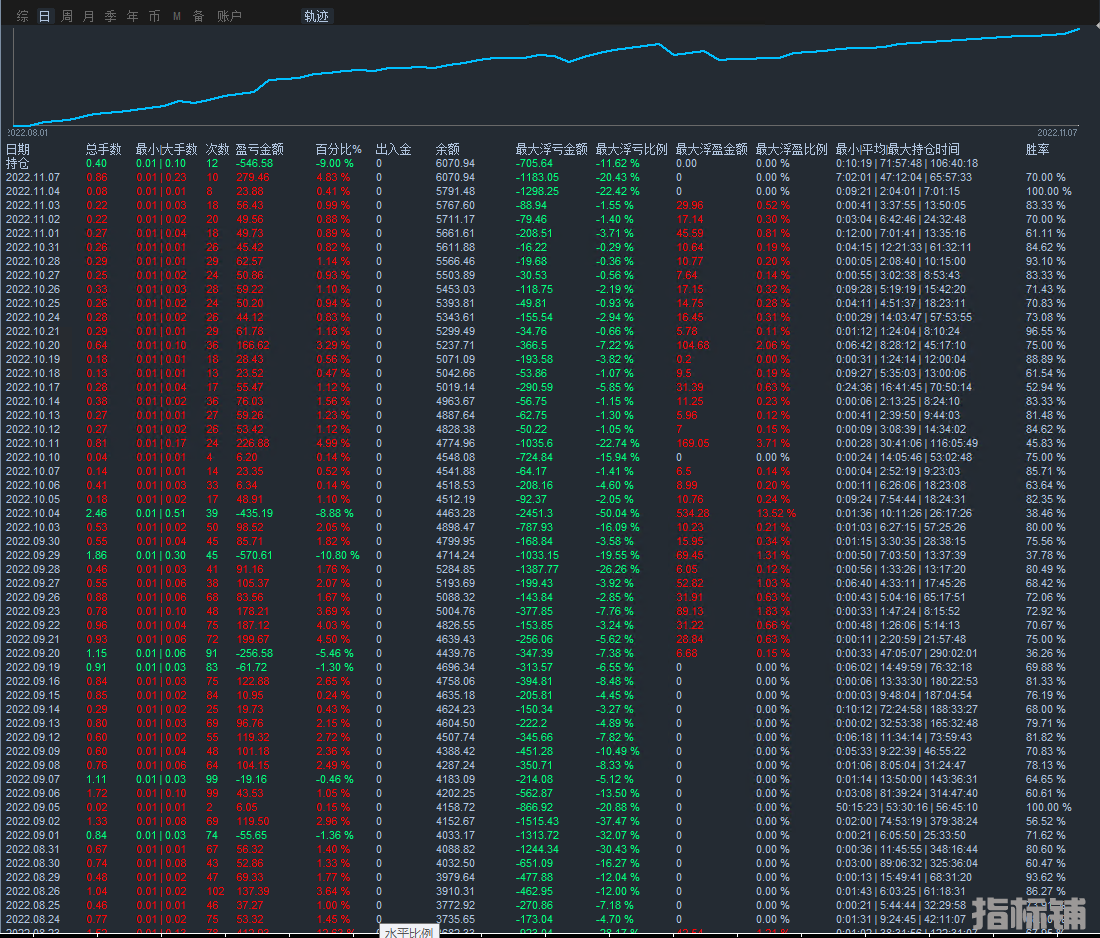The width and height of the screenshot is (1100, 938).
Task: Switch to the 账户 account tab
Action: click(229, 16)
